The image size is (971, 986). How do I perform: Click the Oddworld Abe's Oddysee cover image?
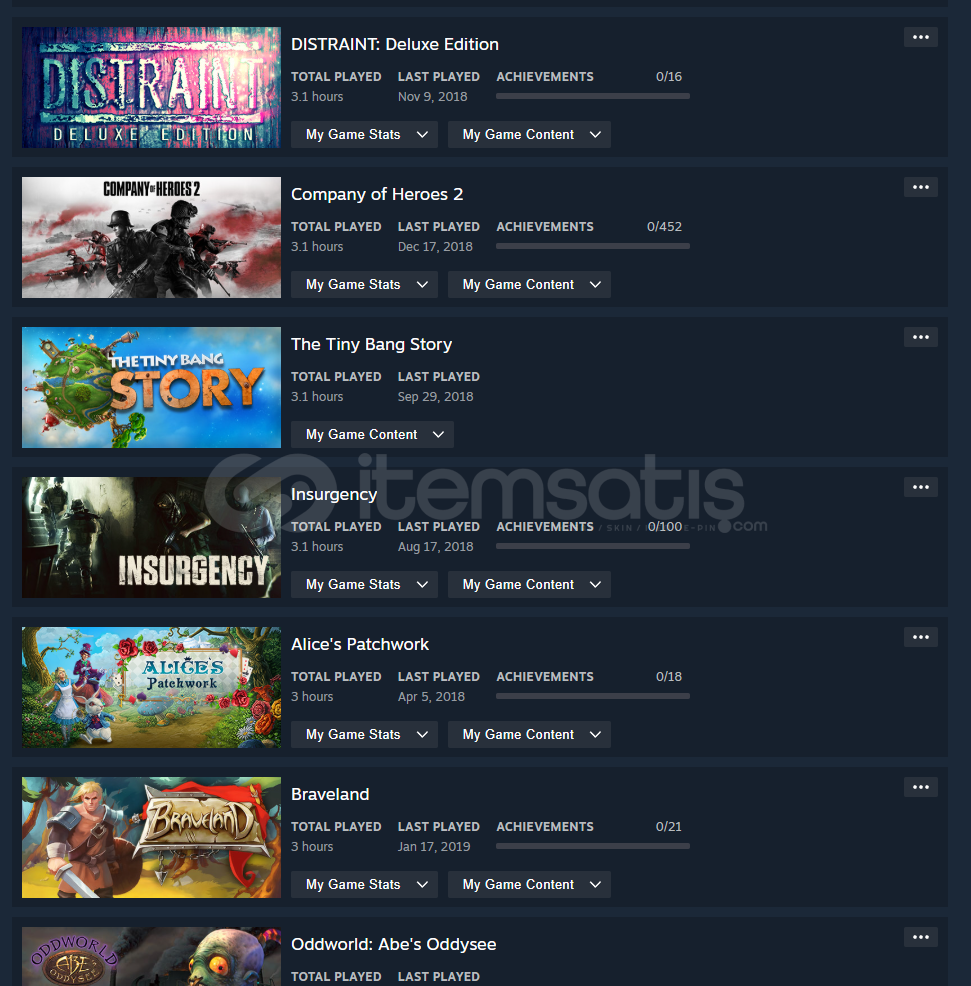tap(152, 956)
